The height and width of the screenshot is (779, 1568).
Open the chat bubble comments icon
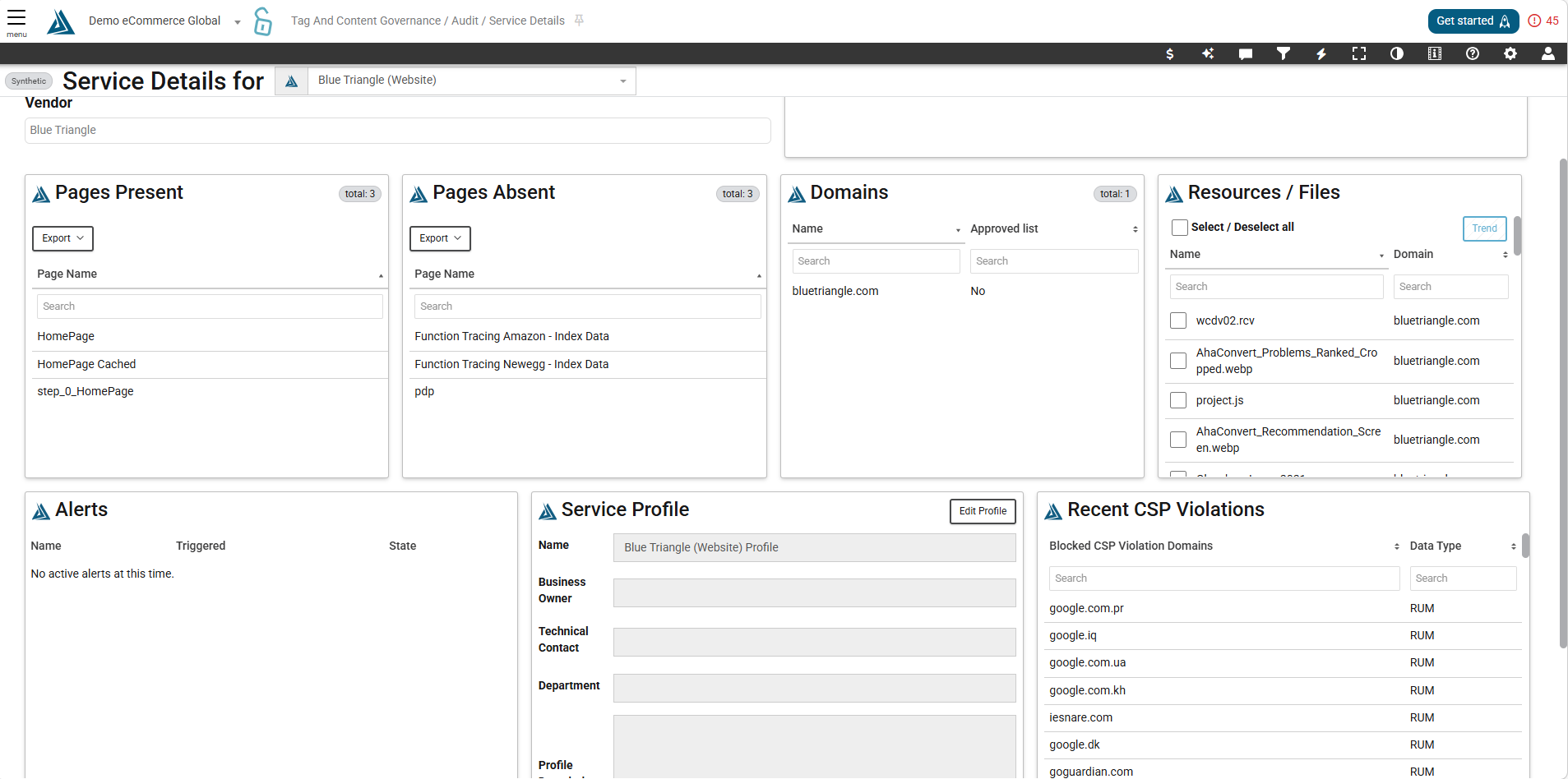tap(1246, 53)
